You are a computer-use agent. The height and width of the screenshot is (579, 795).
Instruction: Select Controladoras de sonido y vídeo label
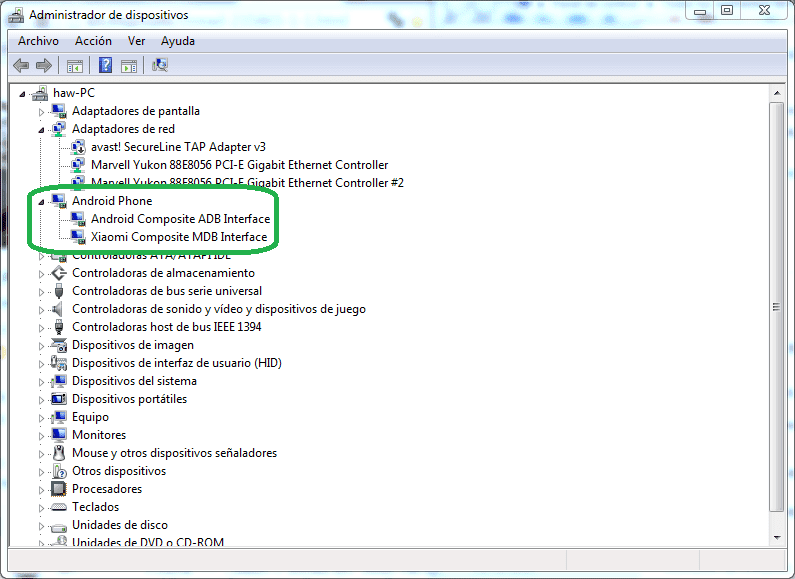(x=219, y=309)
